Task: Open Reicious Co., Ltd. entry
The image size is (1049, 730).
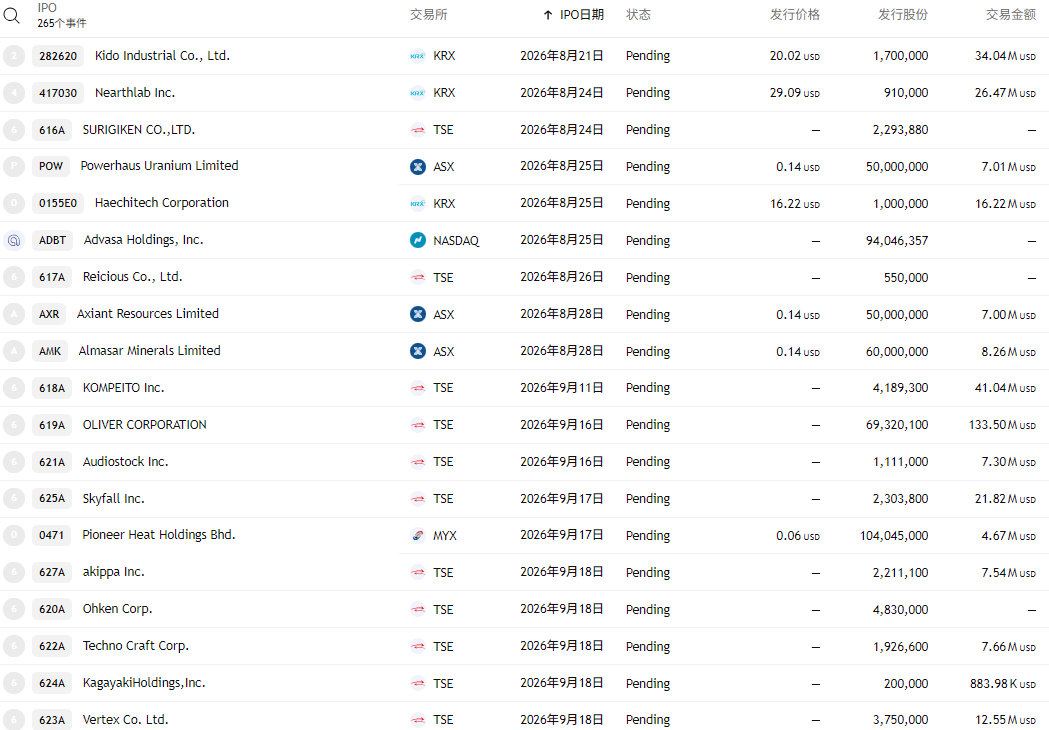Action: (132, 276)
